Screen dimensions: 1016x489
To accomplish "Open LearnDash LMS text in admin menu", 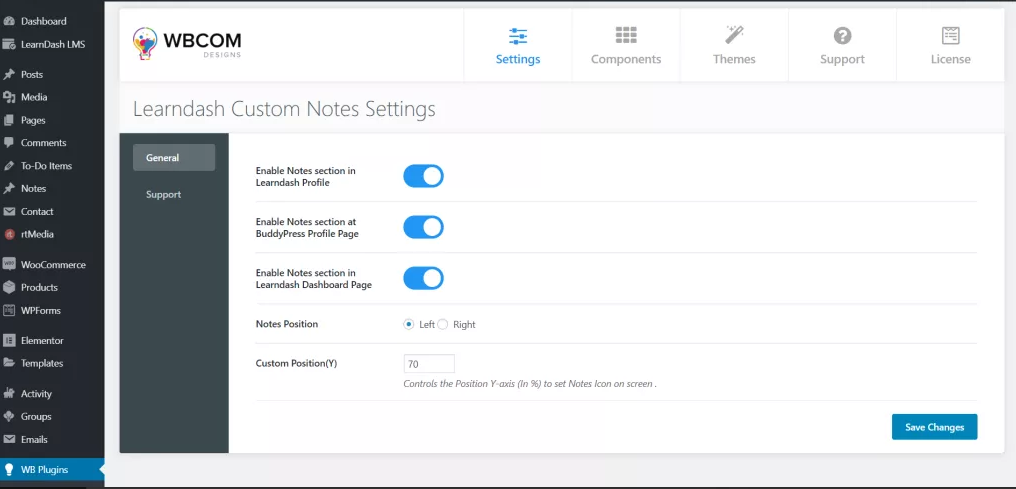I will pos(53,45).
